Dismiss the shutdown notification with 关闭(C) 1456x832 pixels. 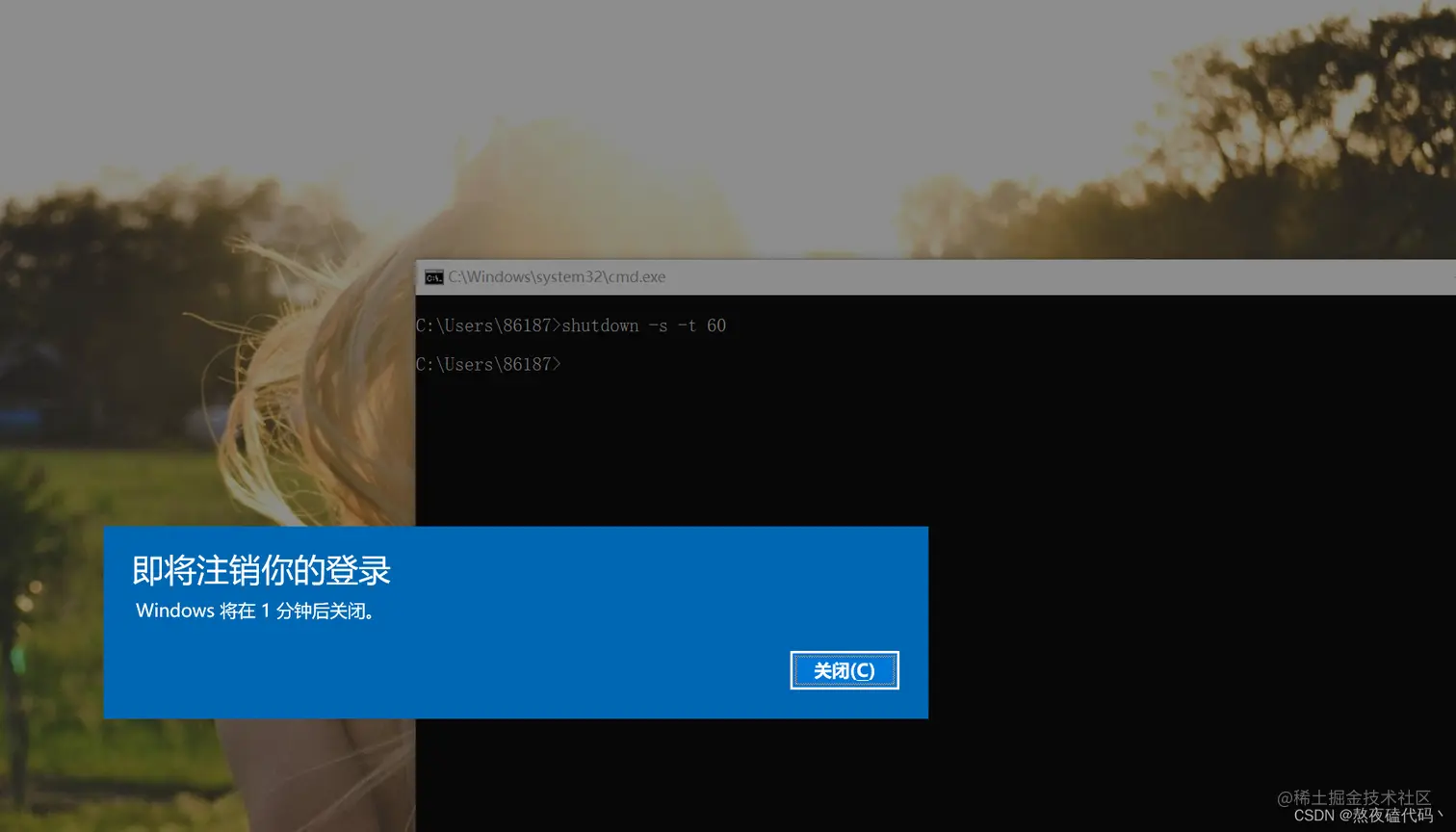(x=844, y=670)
